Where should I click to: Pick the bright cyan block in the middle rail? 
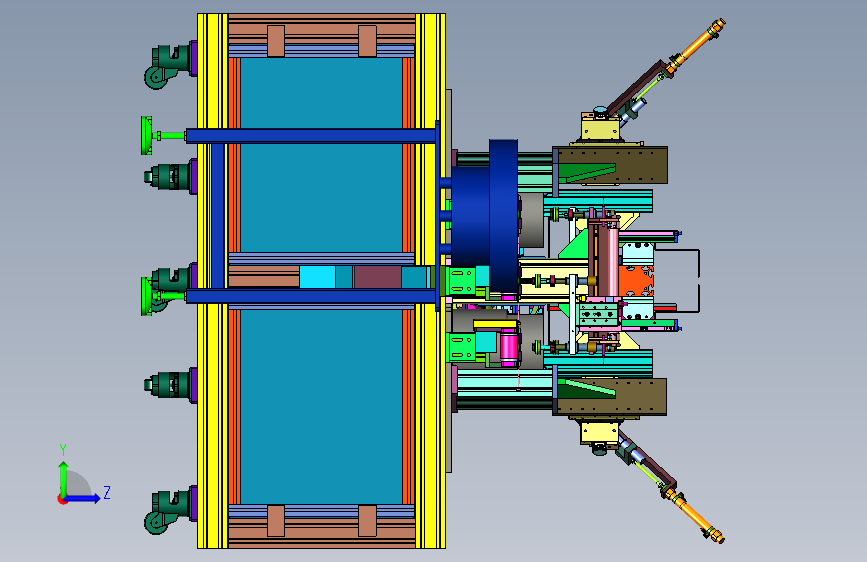tap(317, 277)
